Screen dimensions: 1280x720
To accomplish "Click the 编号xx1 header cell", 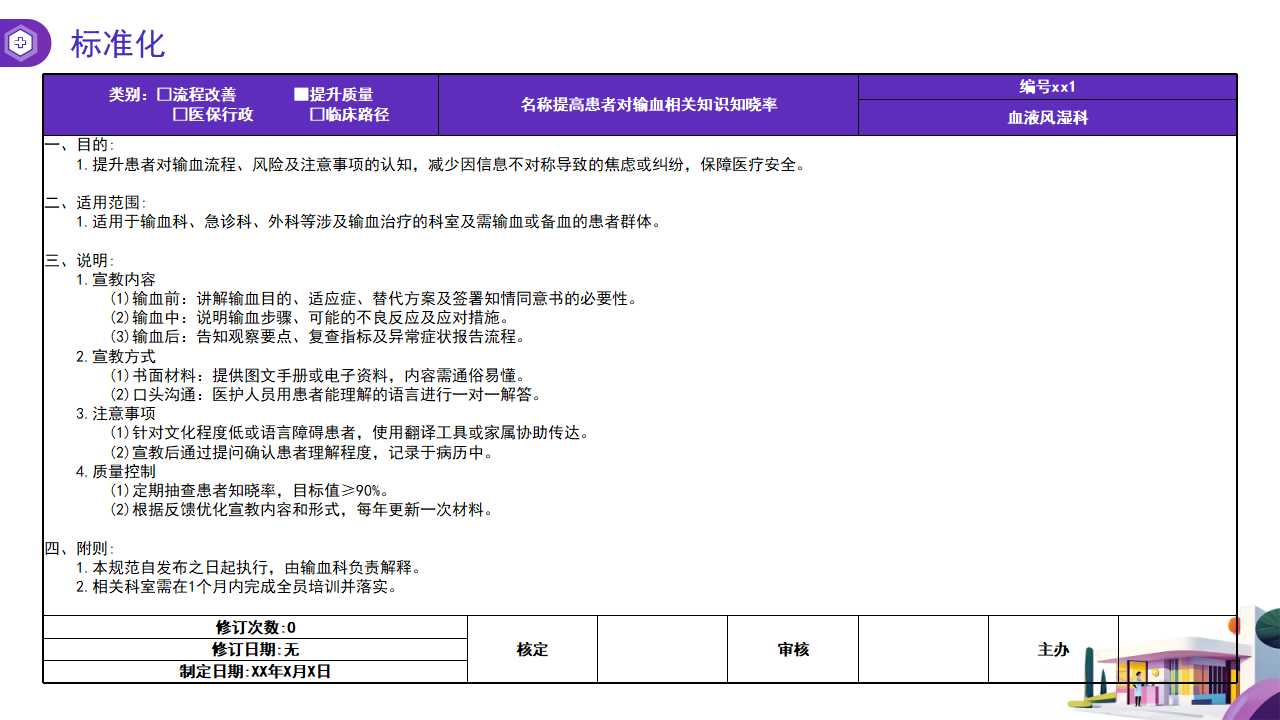I will pyautogui.click(x=1047, y=87).
